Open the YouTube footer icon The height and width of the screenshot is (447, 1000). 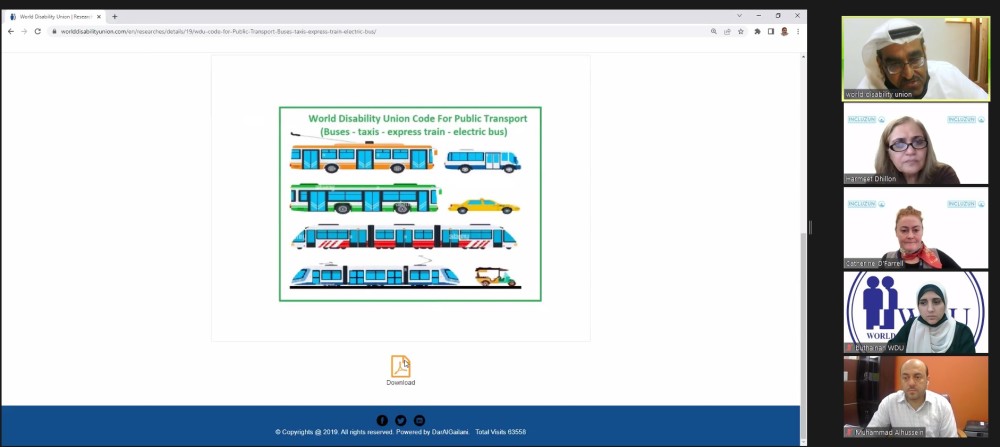(x=419, y=420)
